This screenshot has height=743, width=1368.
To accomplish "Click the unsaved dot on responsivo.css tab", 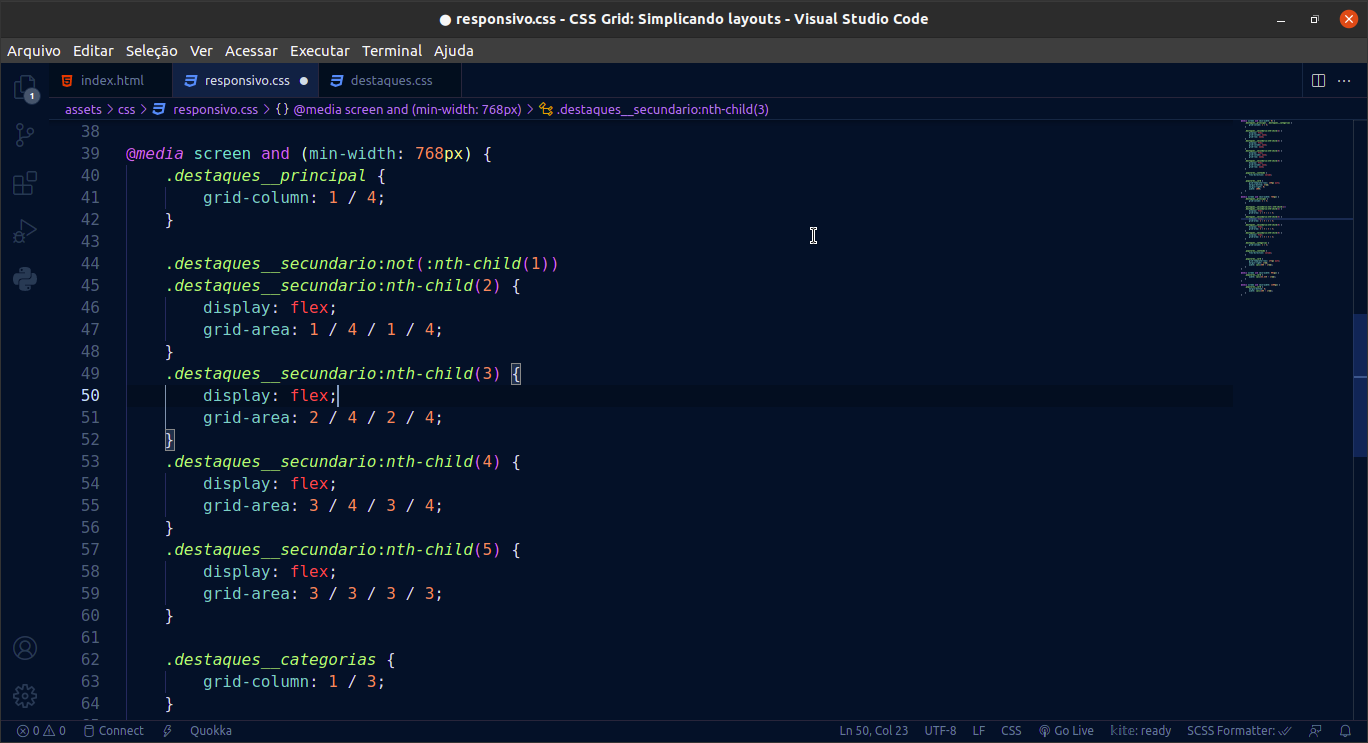I will pyautogui.click(x=304, y=81).
